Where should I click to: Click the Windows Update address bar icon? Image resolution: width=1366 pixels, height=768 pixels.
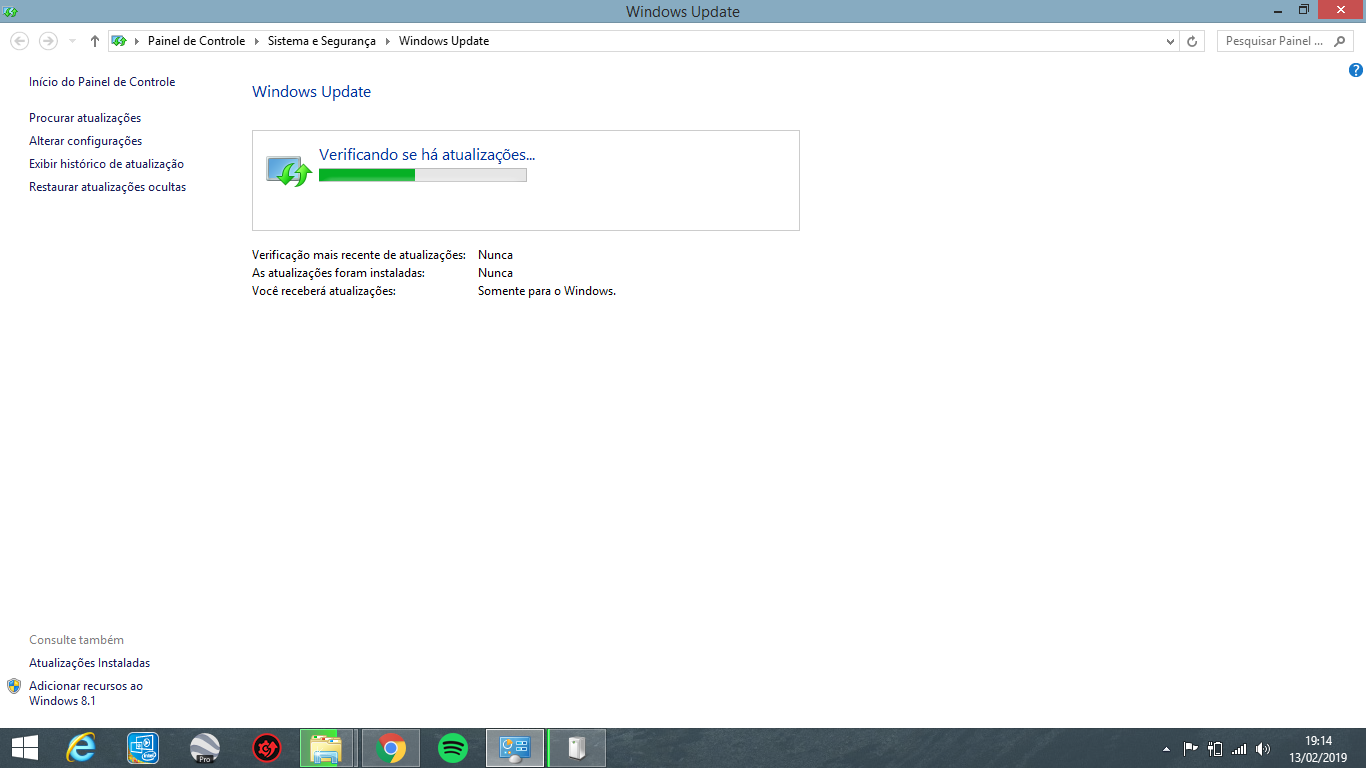coord(119,41)
